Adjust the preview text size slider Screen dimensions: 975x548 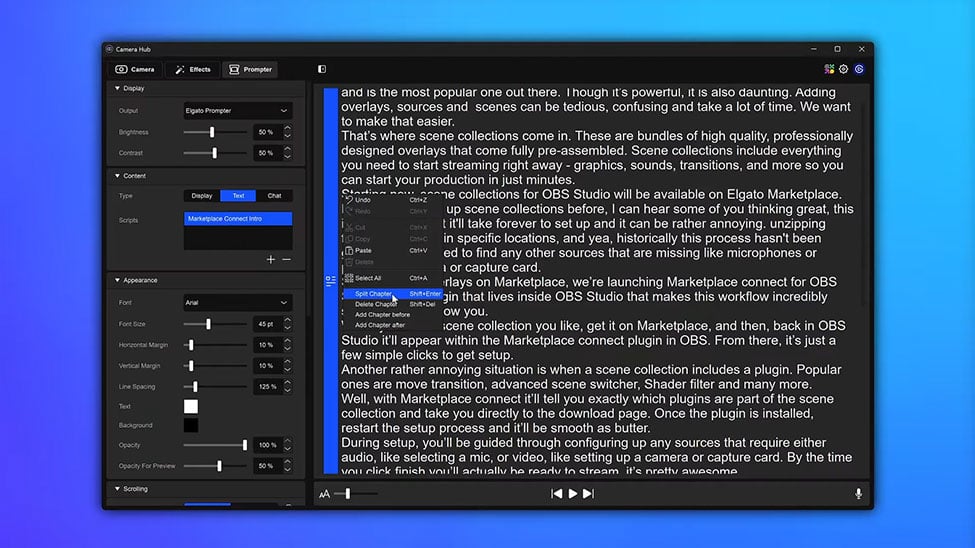click(x=348, y=494)
